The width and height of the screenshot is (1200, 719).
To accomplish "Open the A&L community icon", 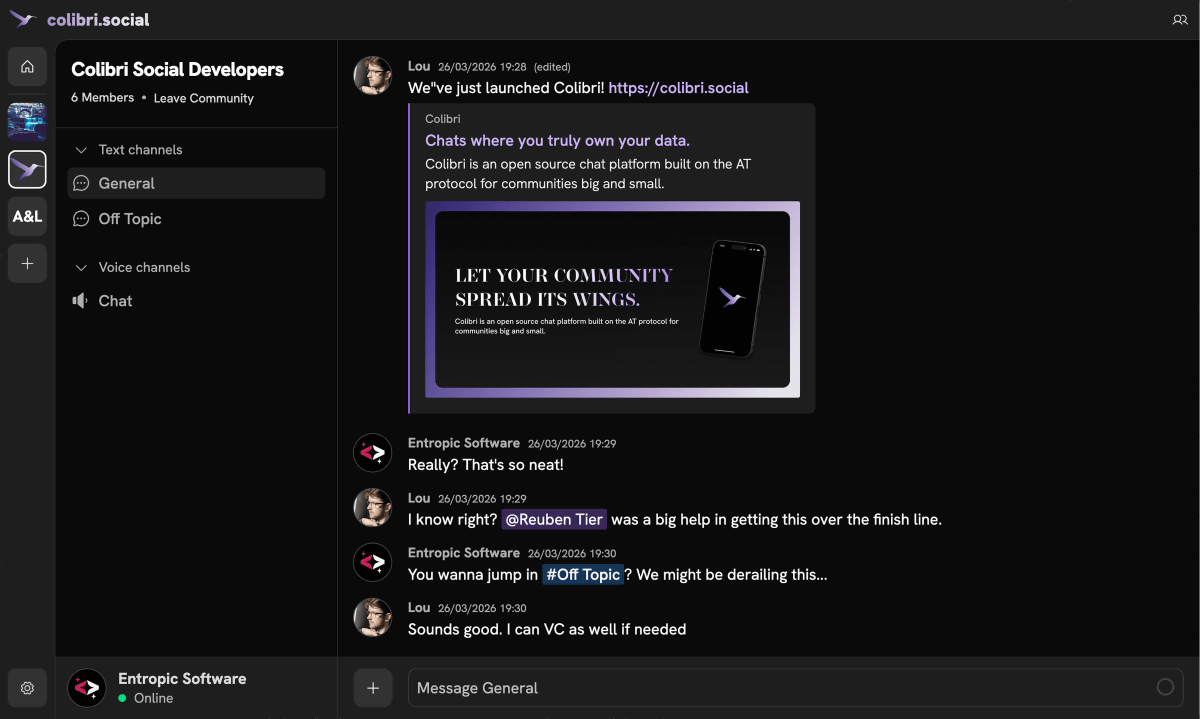I will point(27,216).
